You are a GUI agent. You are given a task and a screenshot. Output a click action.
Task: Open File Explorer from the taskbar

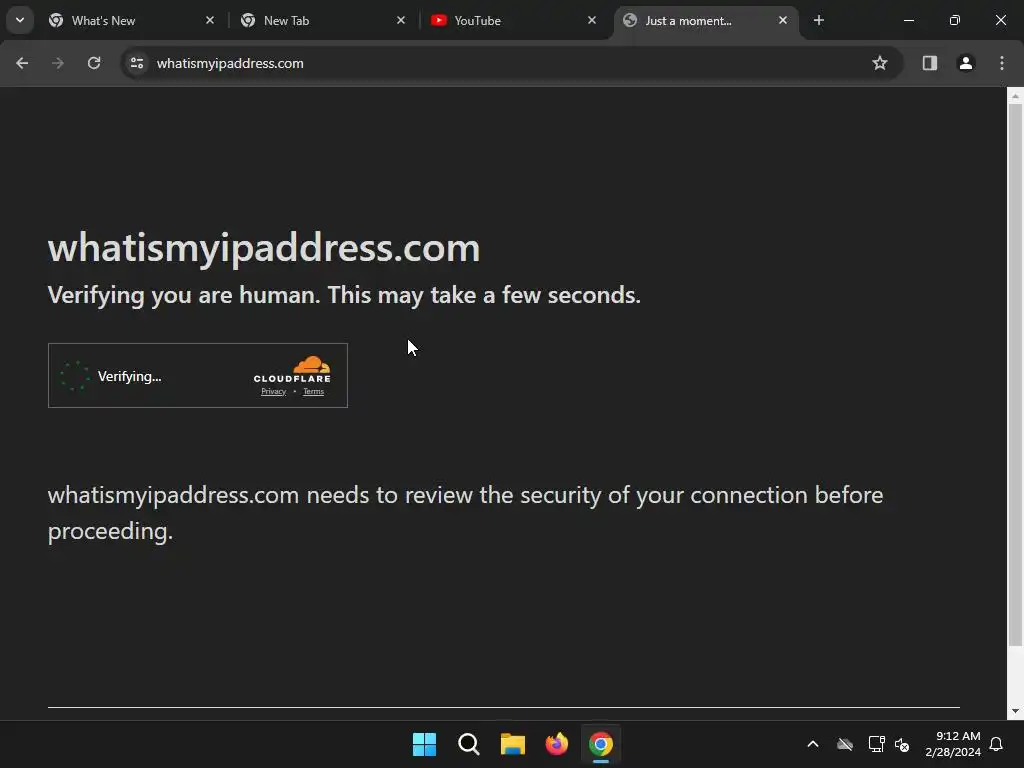pyautogui.click(x=513, y=744)
